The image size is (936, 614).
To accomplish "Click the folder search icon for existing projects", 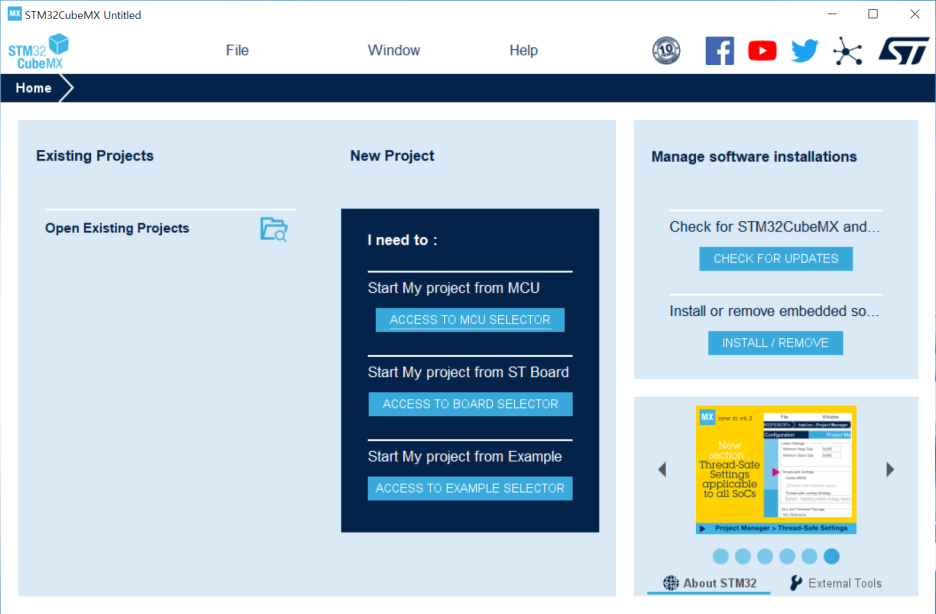I will click(274, 230).
